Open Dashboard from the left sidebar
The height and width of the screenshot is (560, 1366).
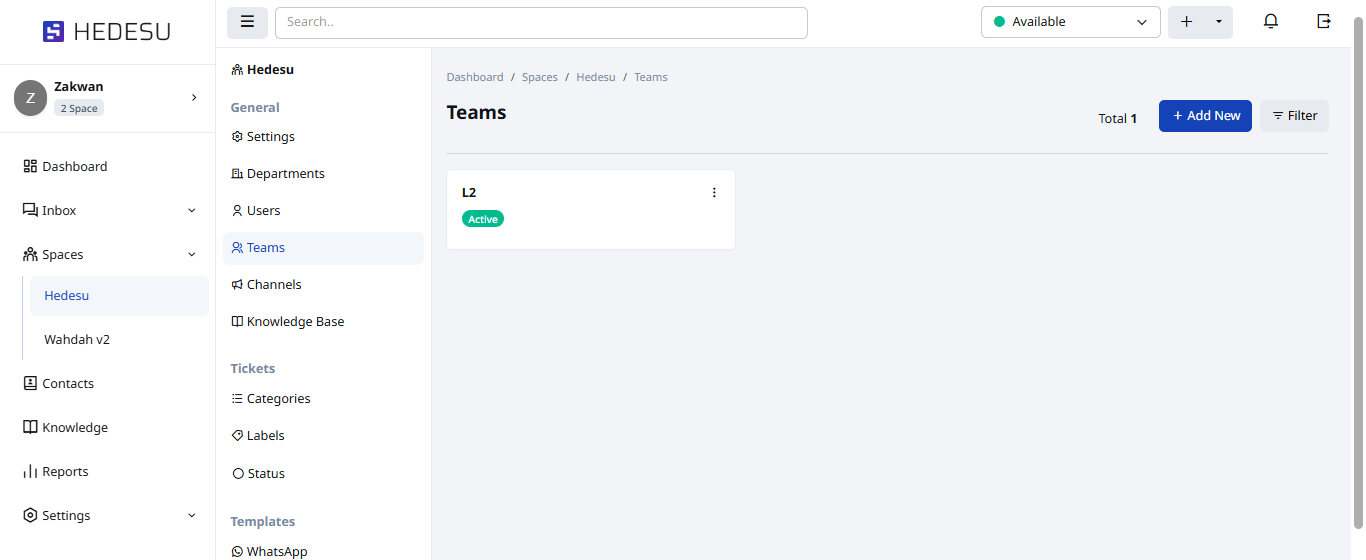[74, 167]
